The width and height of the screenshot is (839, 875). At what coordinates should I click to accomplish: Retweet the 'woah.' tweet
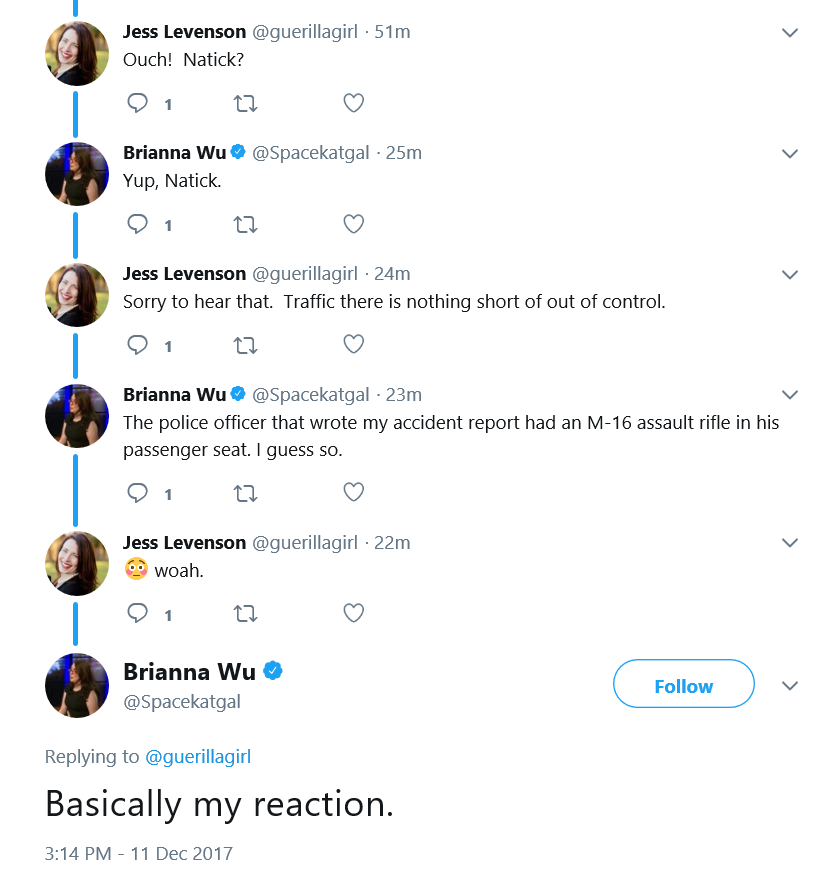(245, 614)
